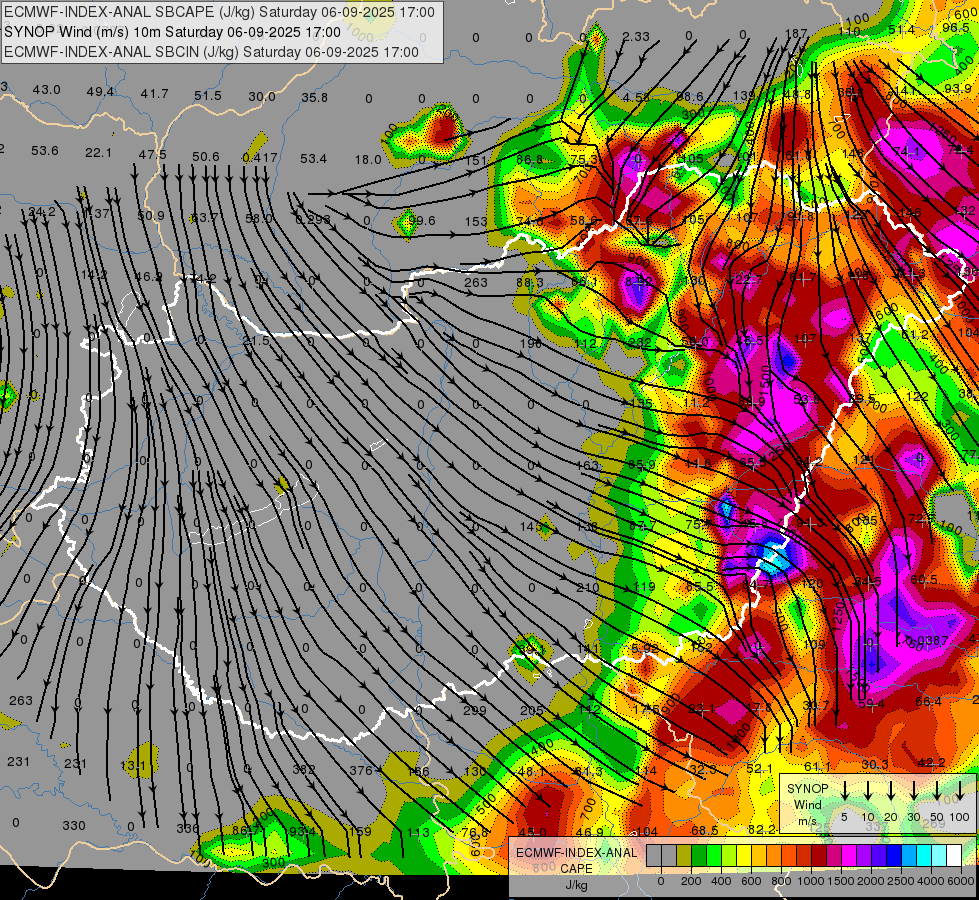Click the '41.7' value on the map
Image resolution: width=979 pixels, height=900 pixels.
[154, 93]
